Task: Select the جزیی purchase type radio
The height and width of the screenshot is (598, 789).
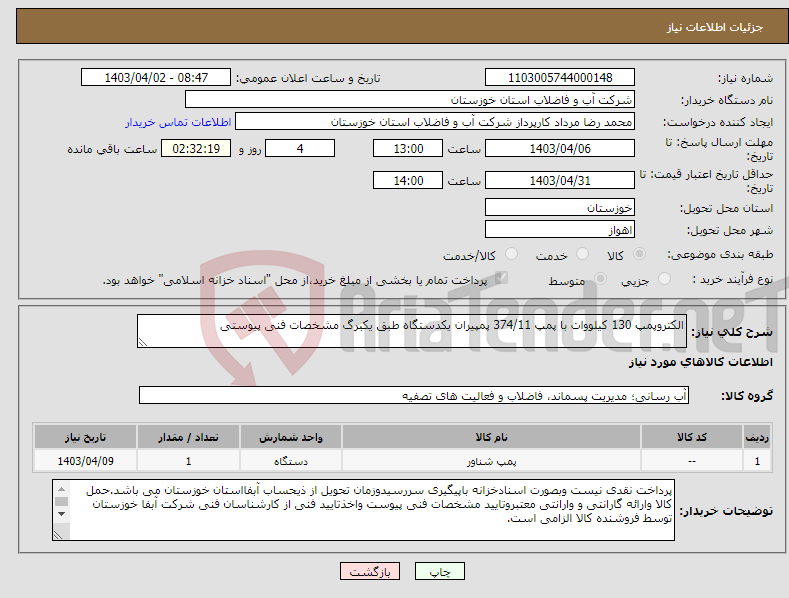Action: [x=664, y=279]
